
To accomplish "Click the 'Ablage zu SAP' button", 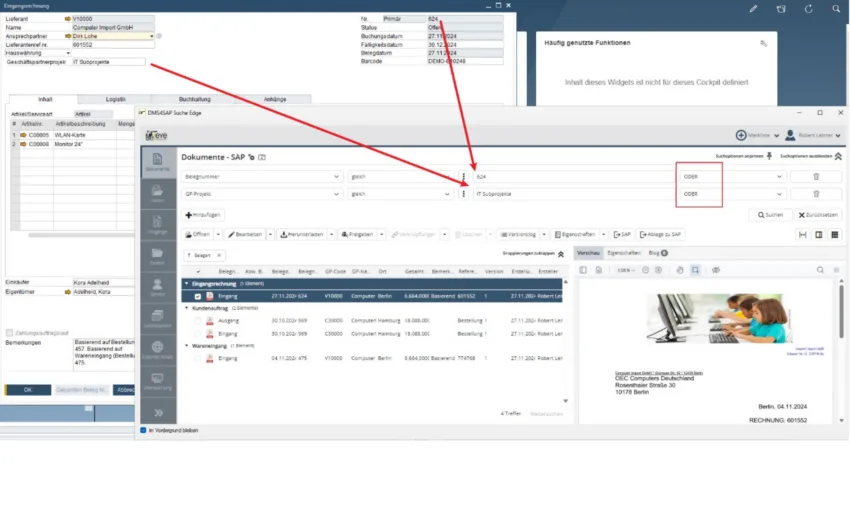I will point(660,235).
